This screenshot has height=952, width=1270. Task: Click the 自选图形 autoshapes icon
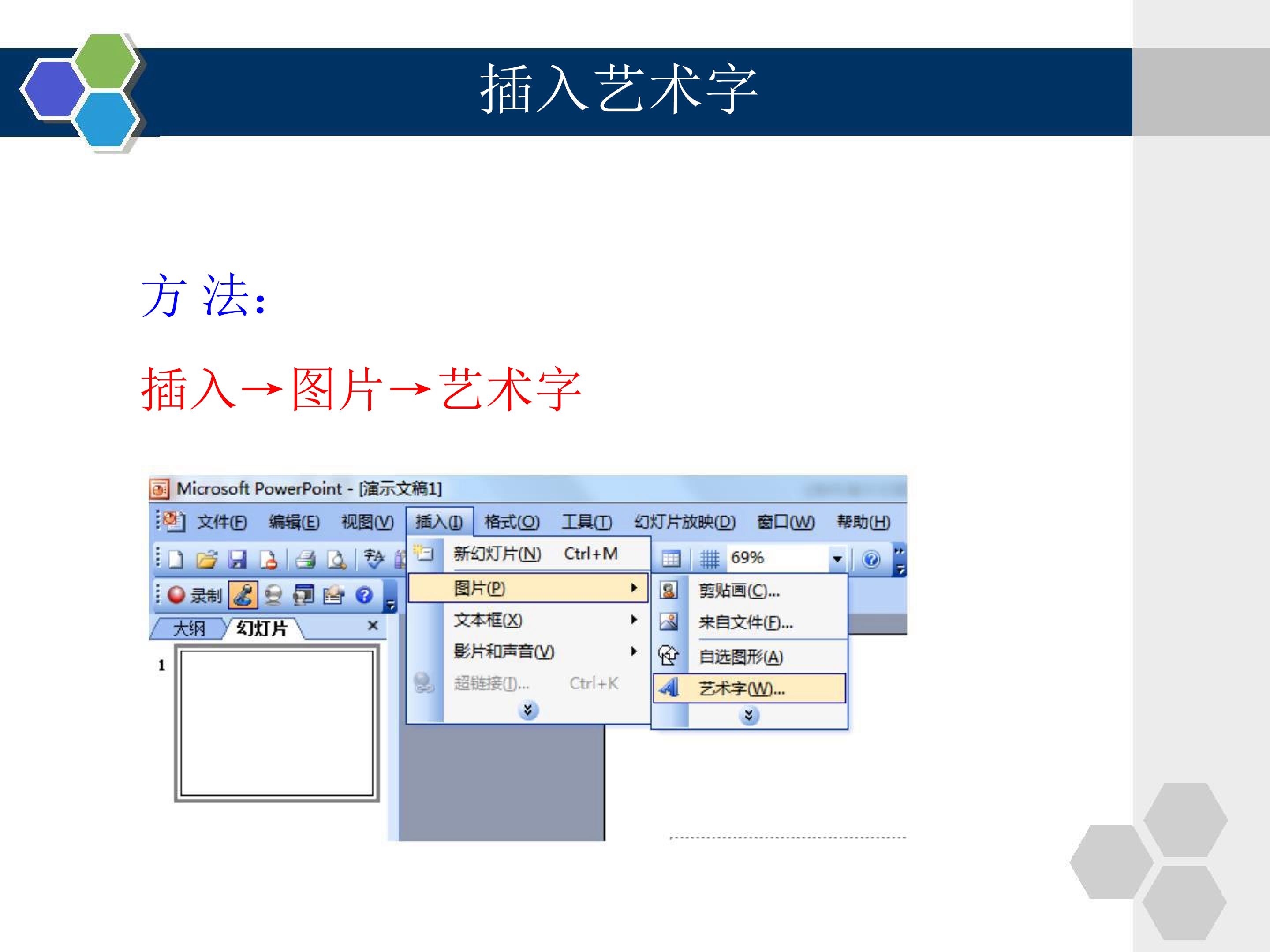tap(669, 655)
